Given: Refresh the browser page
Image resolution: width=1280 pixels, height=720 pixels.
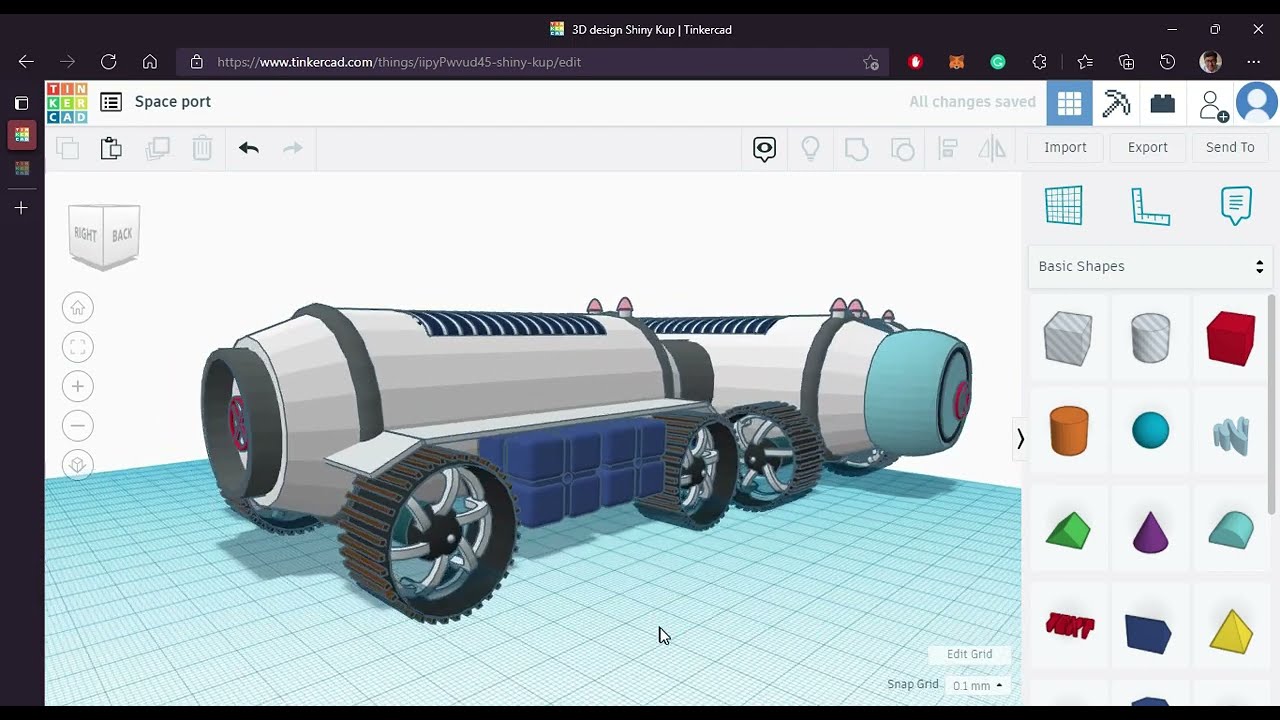Looking at the screenshot, I should tap(108, 62).
